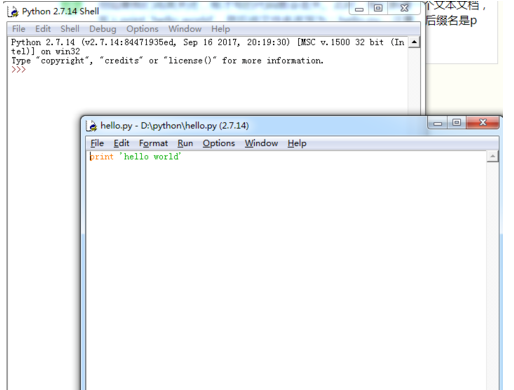Screen dimensions: 514x390
Task: Click 'license()' text in Shell banner
Action: 190,61
